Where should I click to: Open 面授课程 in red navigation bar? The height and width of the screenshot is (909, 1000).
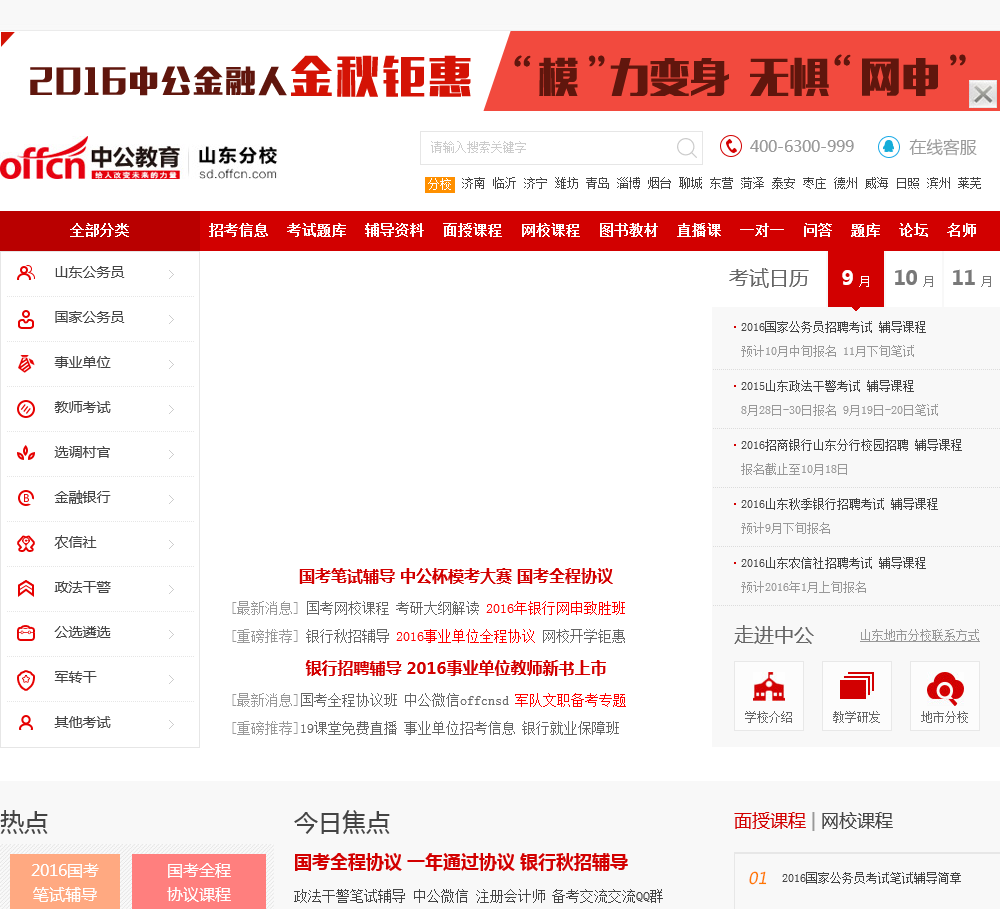472,230
